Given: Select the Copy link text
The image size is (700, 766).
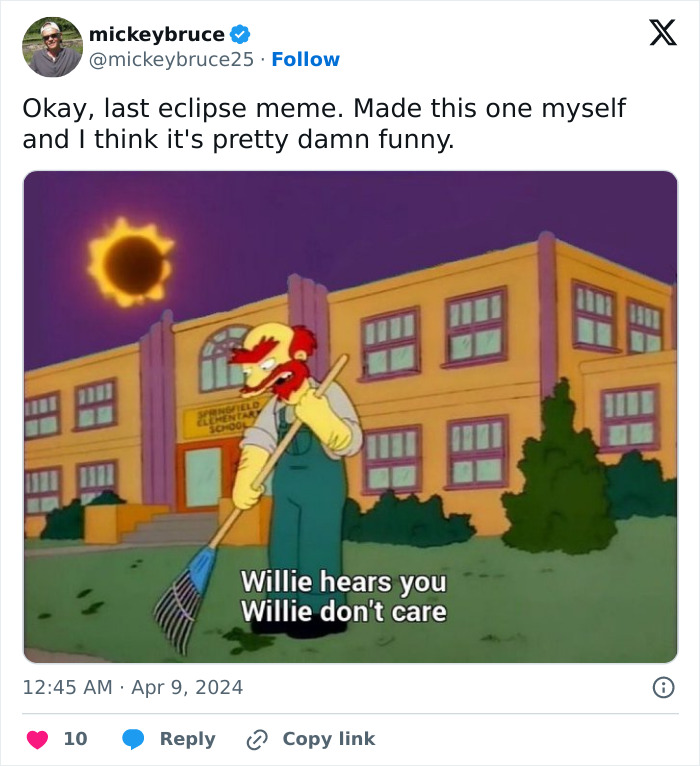Looking at the screenshot, I should pyautogui.click(x=328, y=739).
